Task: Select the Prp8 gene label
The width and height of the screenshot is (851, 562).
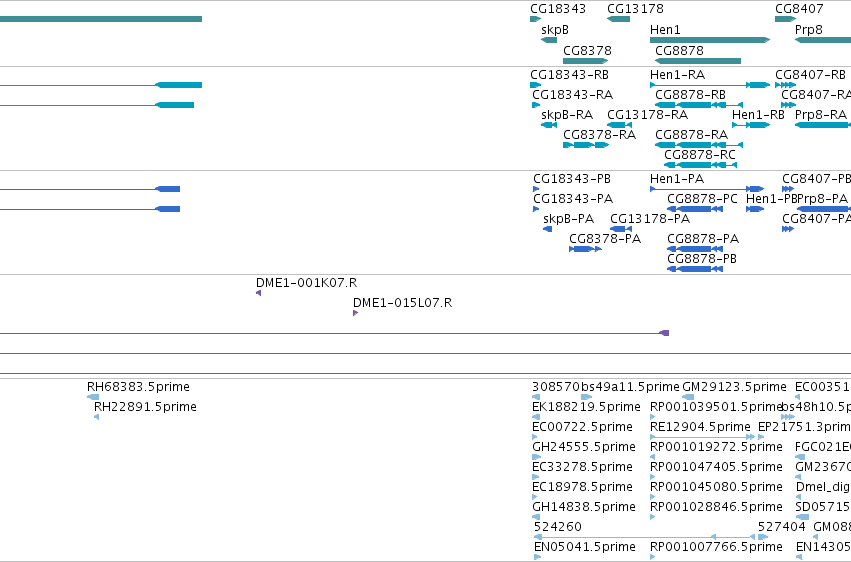Action: coord(809,30)
